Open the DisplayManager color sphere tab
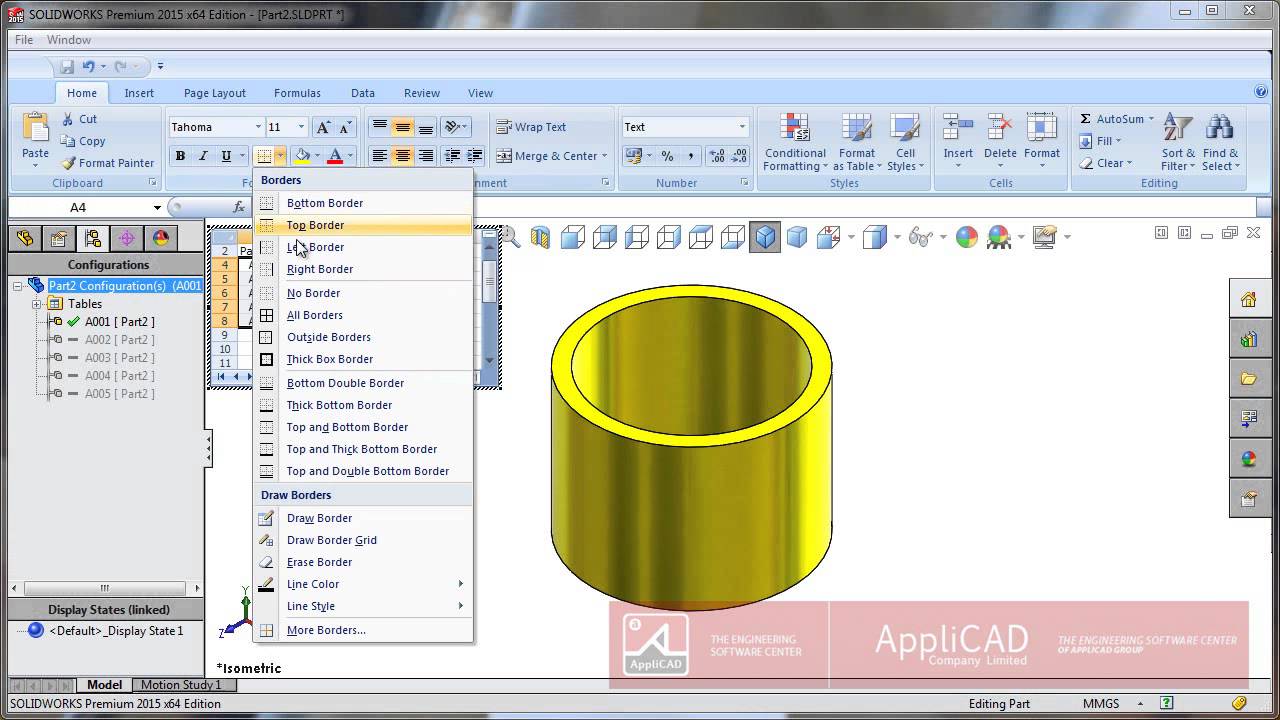This screenshot has width=1280, height=720. (160, 238)
